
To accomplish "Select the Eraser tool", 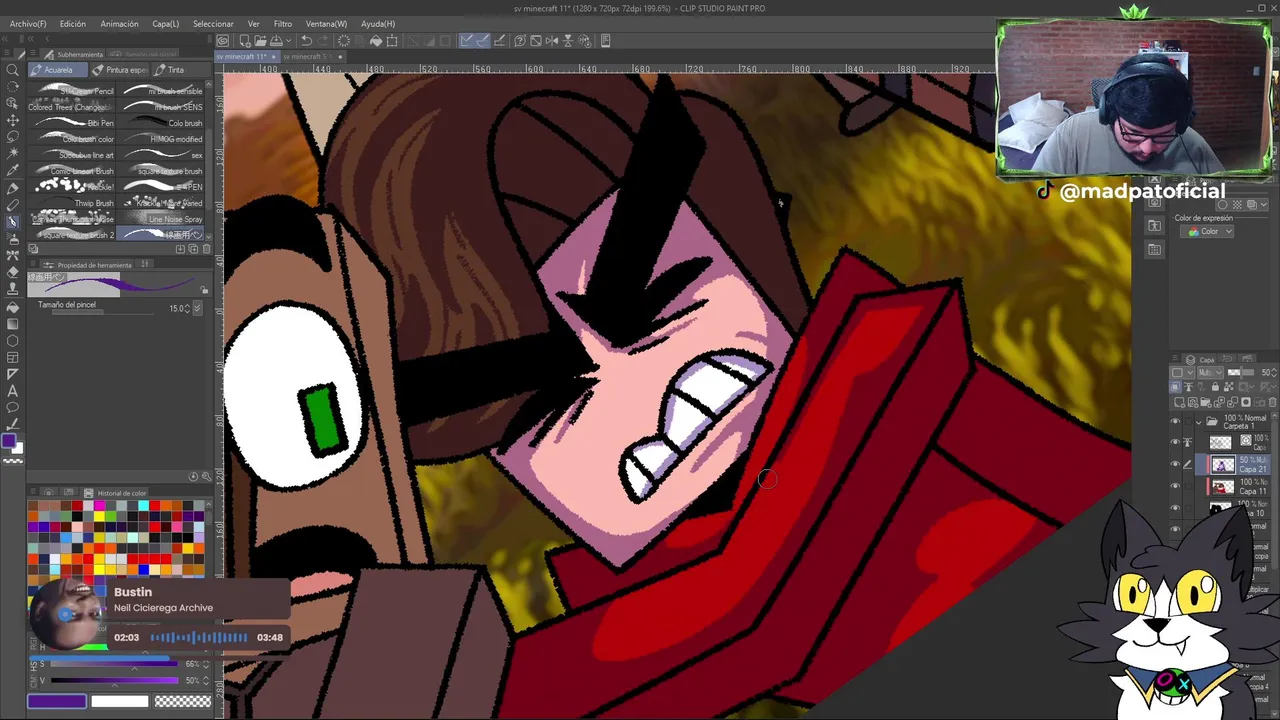I will point(13,272).
